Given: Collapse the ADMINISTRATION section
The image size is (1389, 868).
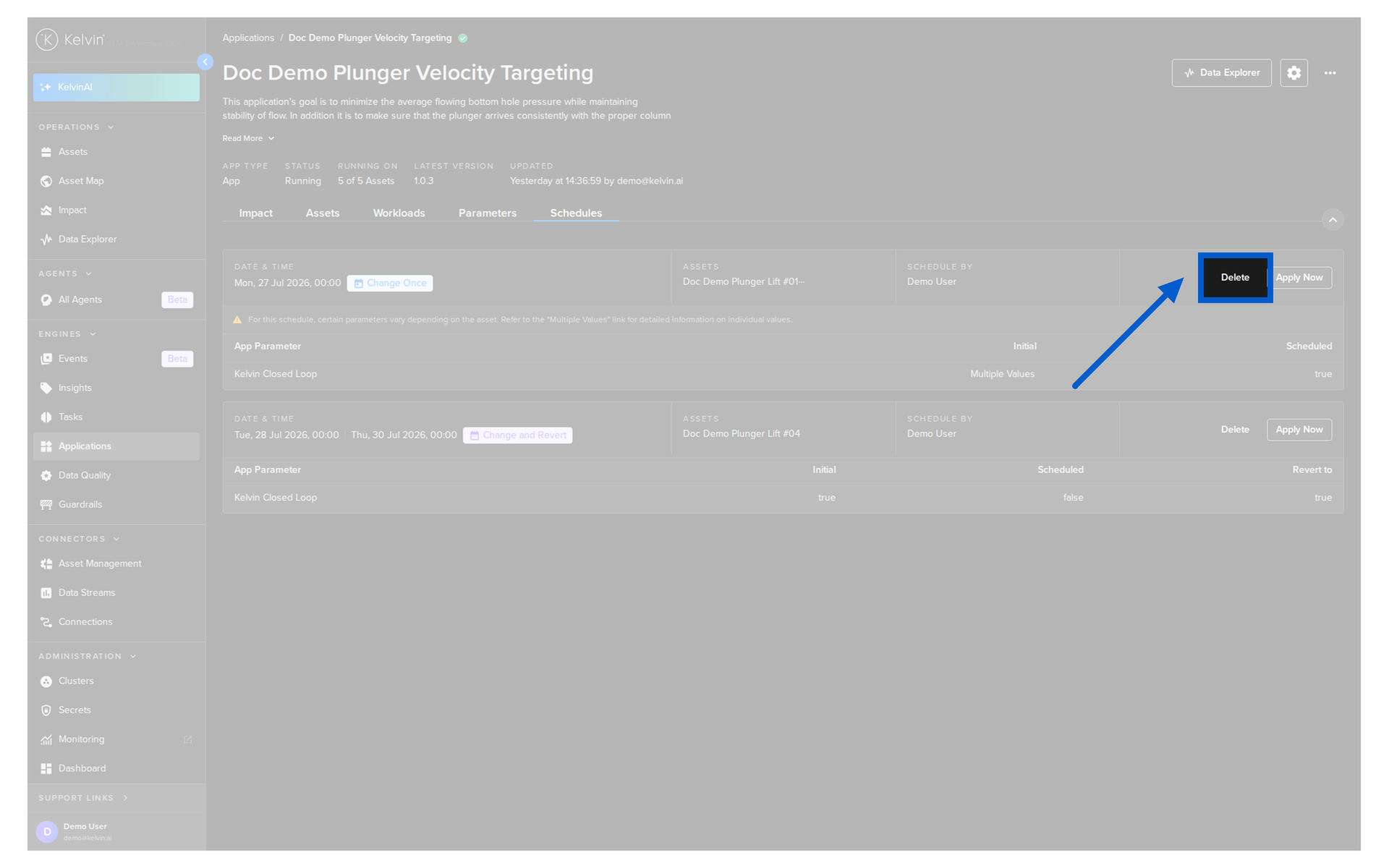Looking at the screenshot, I should [133, 657].
